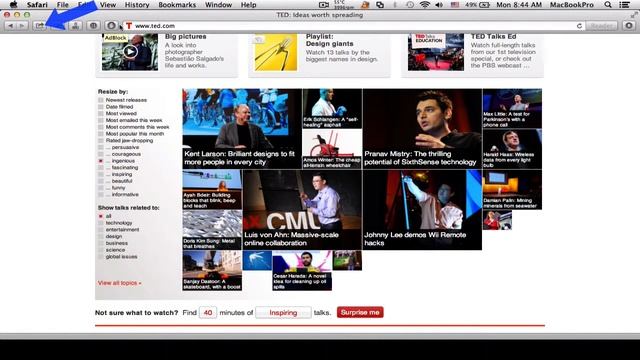Click the round extension icon beside address bar
Screen dimensions: 640x360
[x=111, y=26]
